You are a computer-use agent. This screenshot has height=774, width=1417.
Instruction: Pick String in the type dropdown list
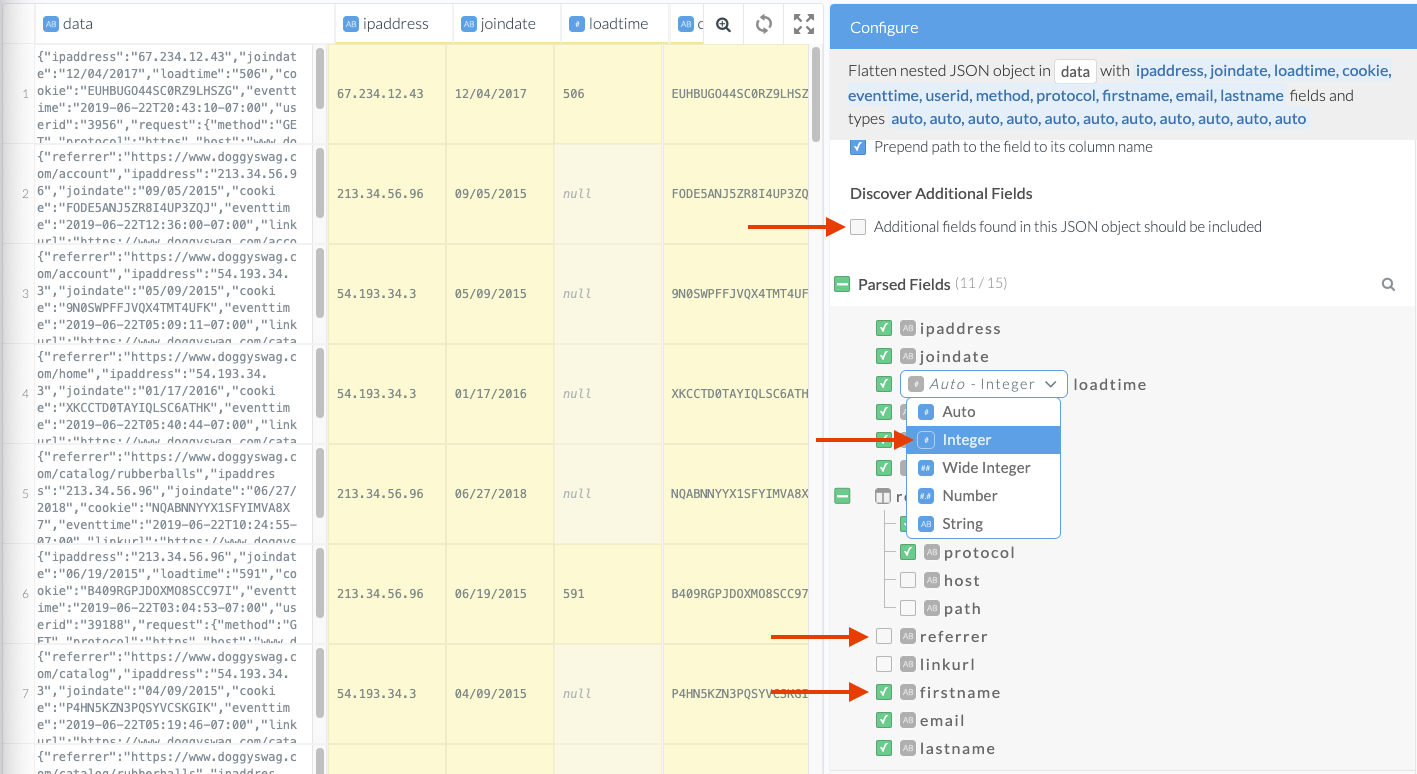pos(962,524)
